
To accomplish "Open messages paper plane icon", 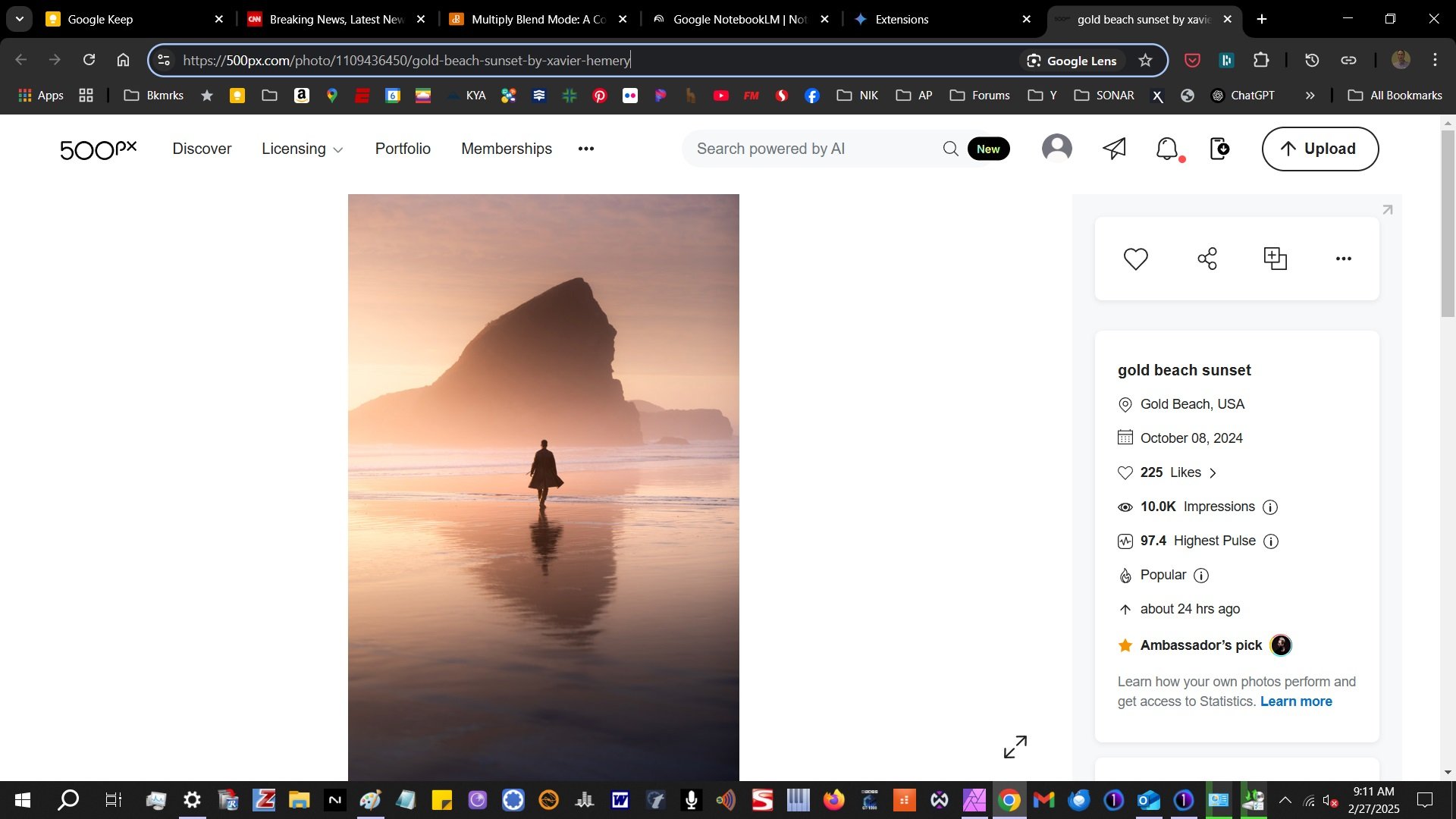I will [x=1114, y=149].
